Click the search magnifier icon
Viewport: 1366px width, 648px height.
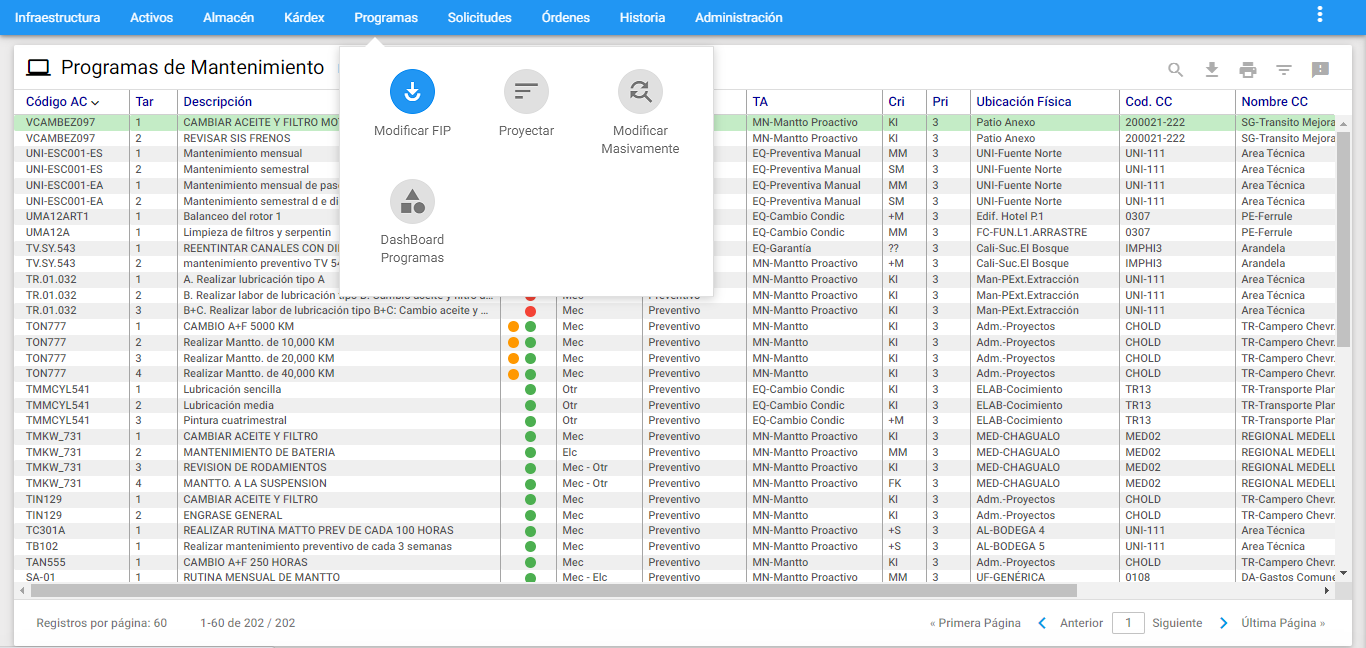point(1176,70)
